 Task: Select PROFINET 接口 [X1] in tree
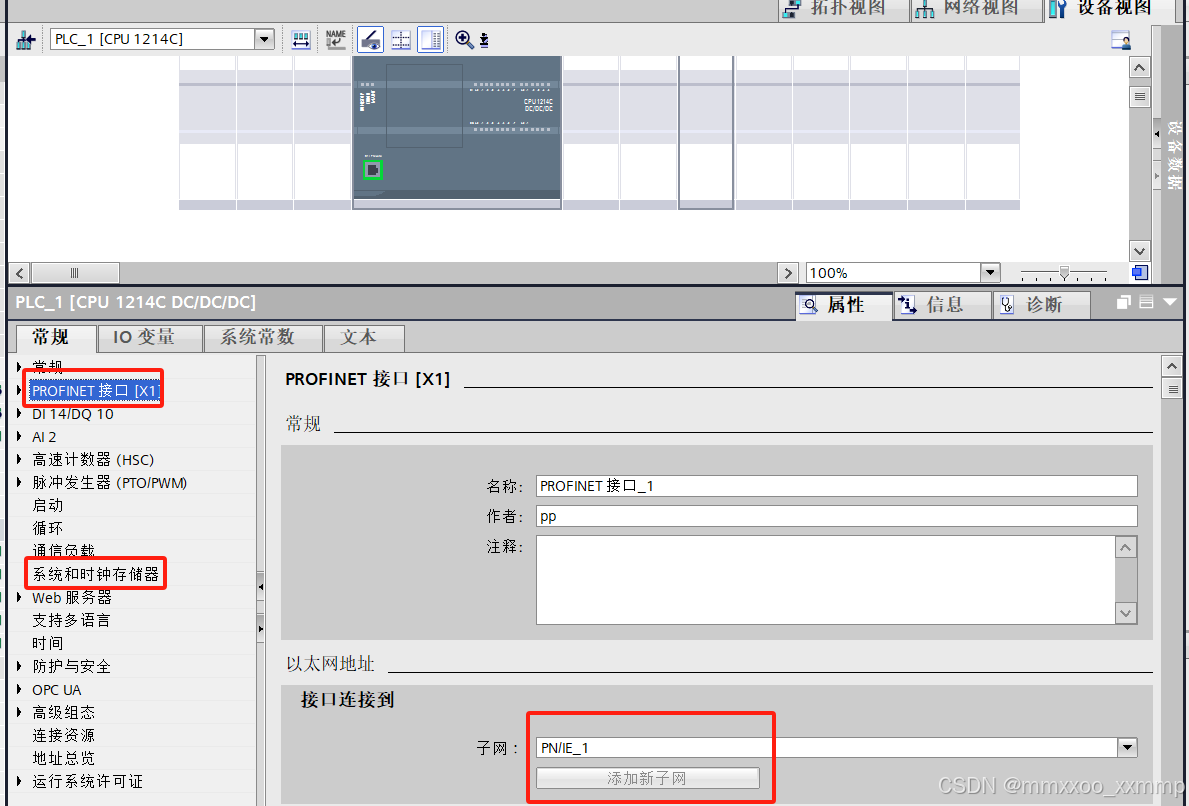[x=95, y=390]
